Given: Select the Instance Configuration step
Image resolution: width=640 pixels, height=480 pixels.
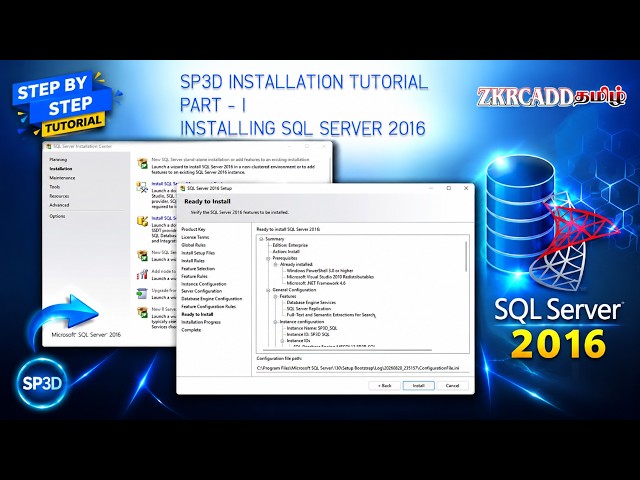Looking at the screenshot, I should coord(204,284).
